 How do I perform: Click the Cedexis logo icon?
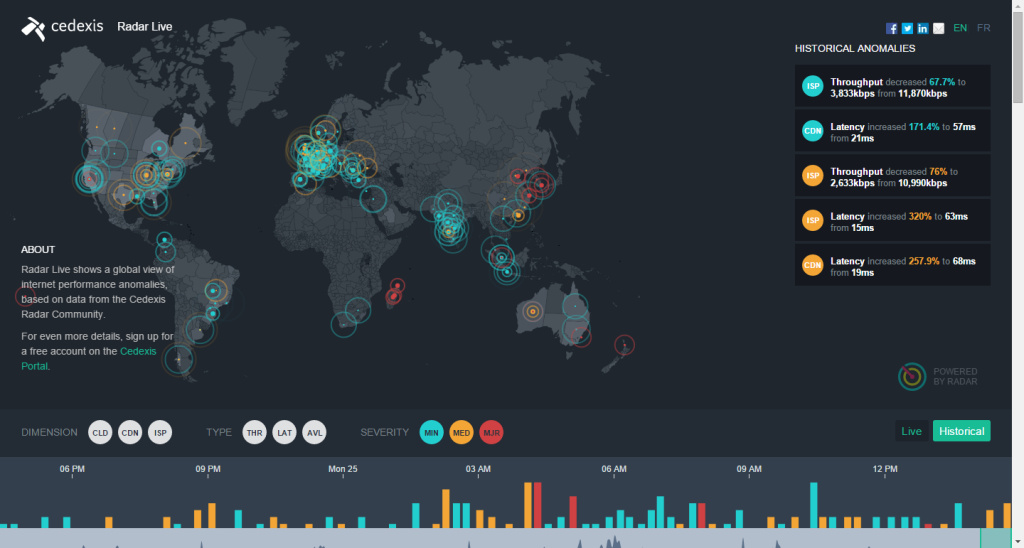pos(33,29)
